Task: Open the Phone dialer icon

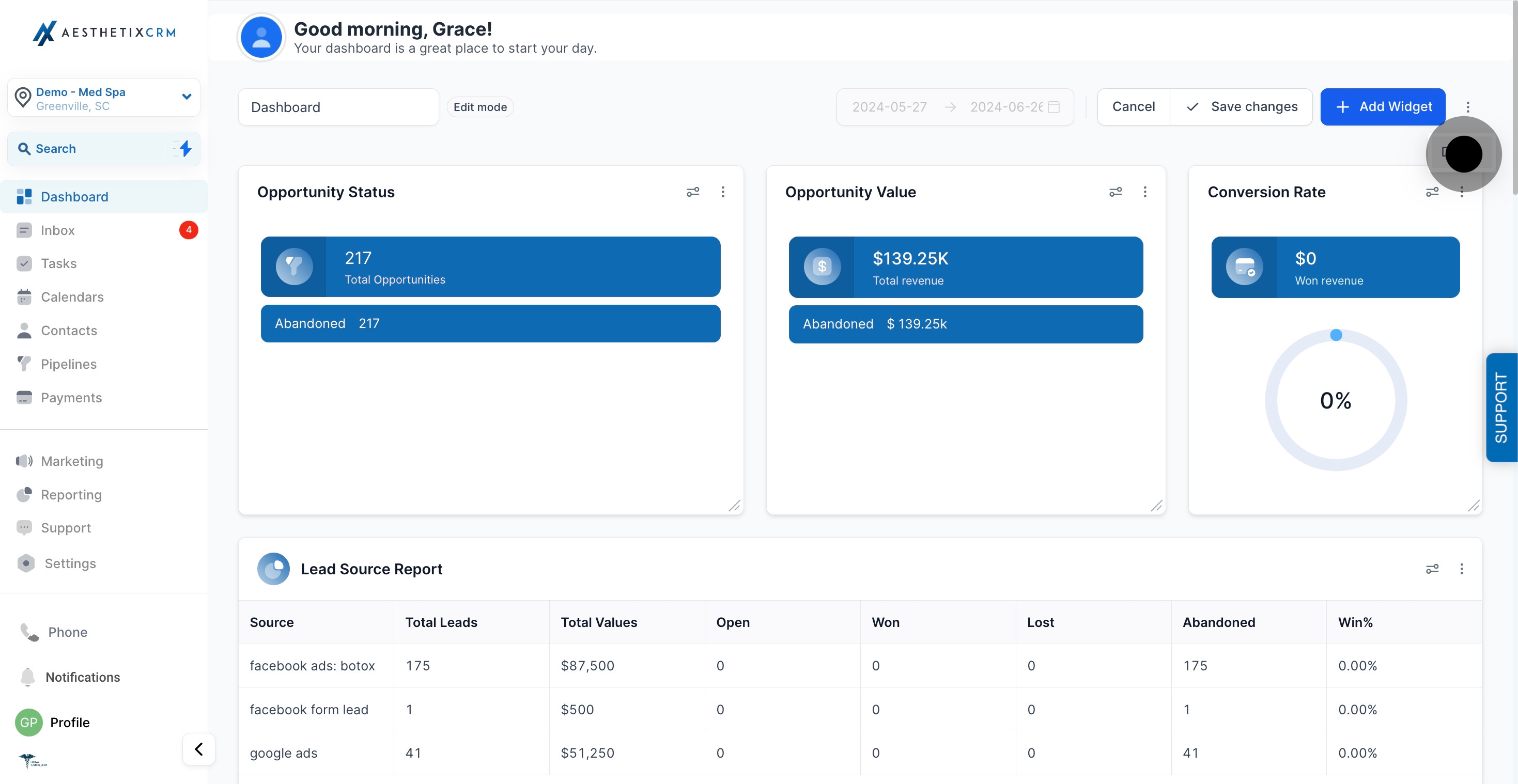Action: (29, 632)
